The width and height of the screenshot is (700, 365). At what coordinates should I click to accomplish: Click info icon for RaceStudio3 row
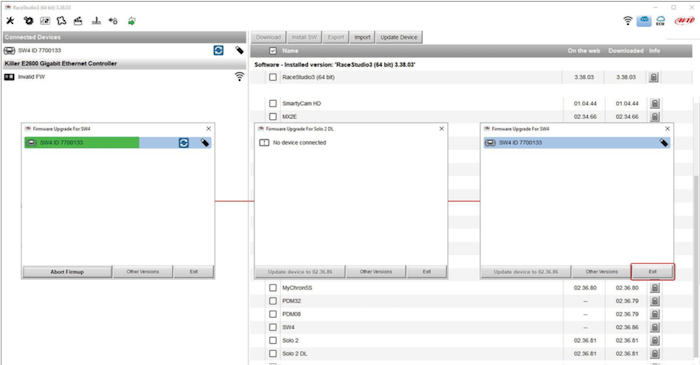[x=654, y=77]
